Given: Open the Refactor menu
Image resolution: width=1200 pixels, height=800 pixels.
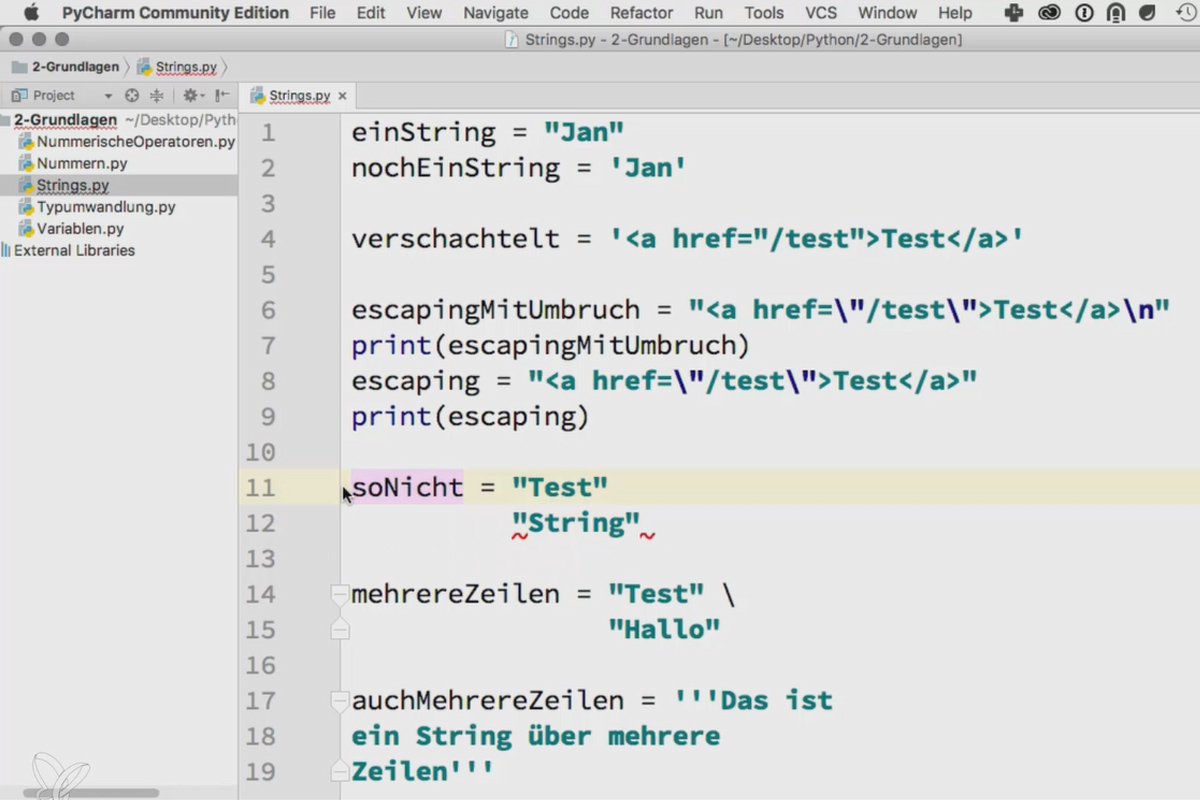Looking at the screenshot, I should click(x=641, y=13).
